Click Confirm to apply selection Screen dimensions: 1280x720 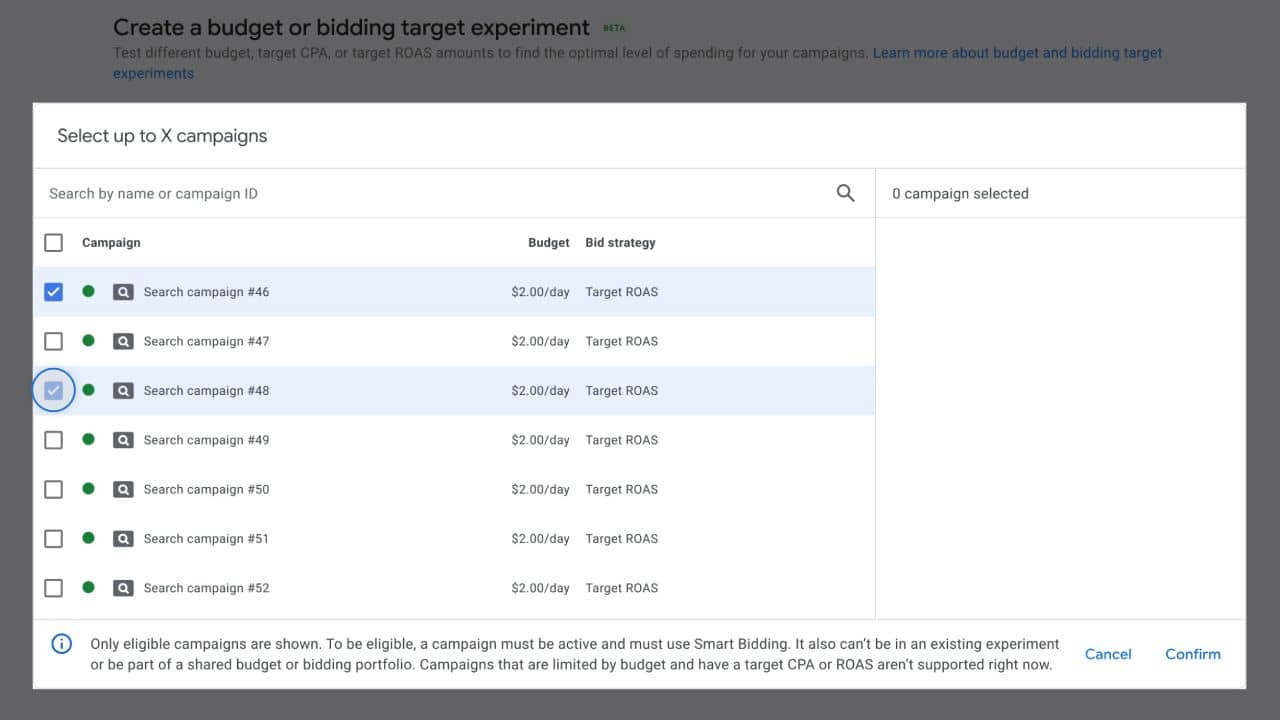[1193, 654]
